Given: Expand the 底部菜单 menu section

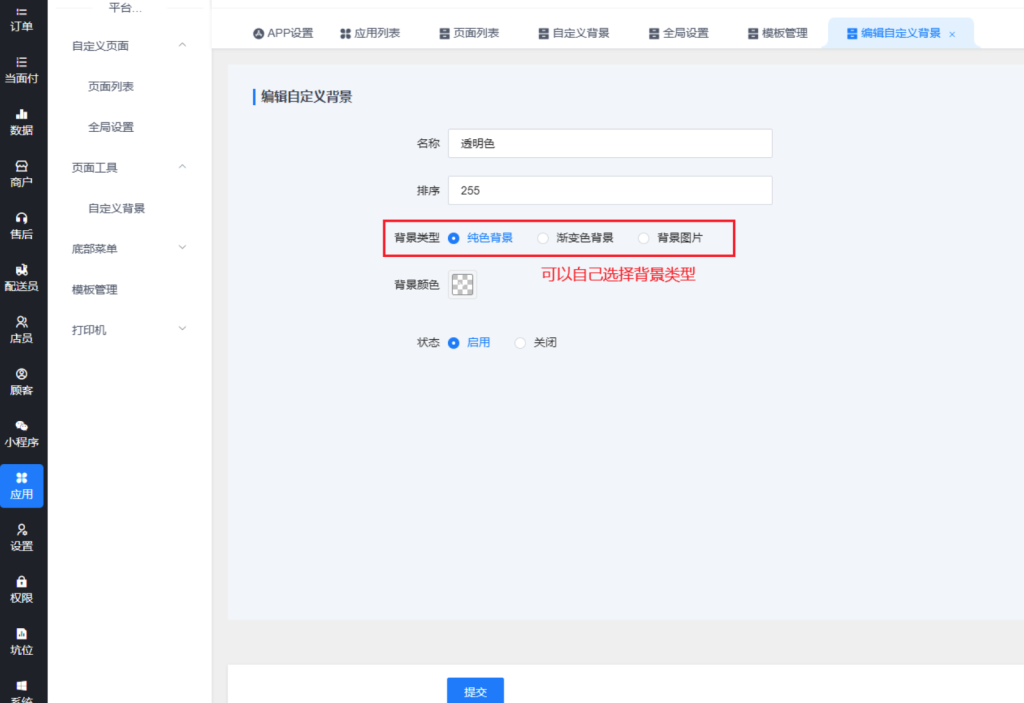Looking at the screenshot, I should pos(182,248).
